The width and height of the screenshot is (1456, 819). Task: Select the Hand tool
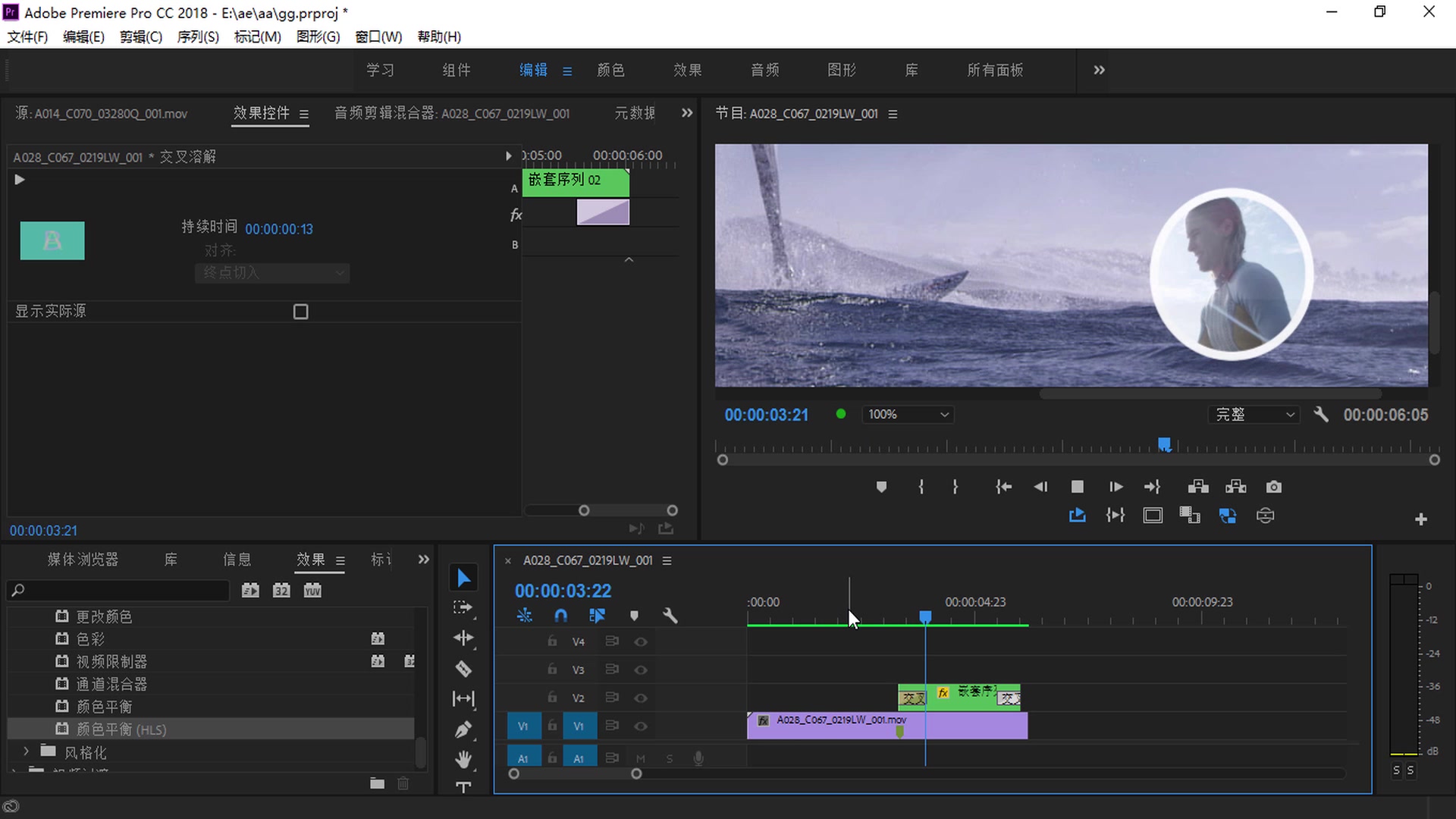[463, 759]
